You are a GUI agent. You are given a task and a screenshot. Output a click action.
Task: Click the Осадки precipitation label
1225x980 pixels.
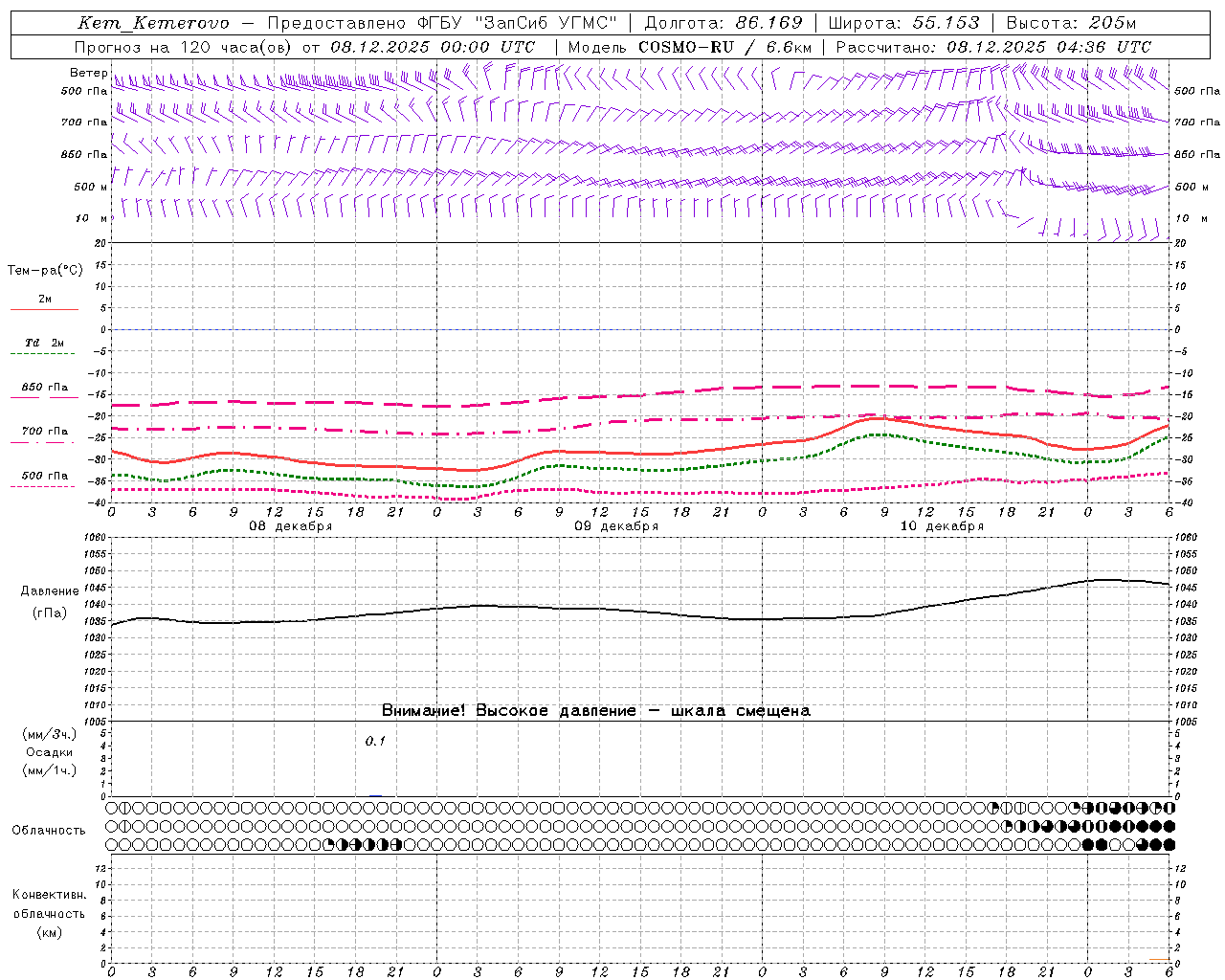pos(49,752)
